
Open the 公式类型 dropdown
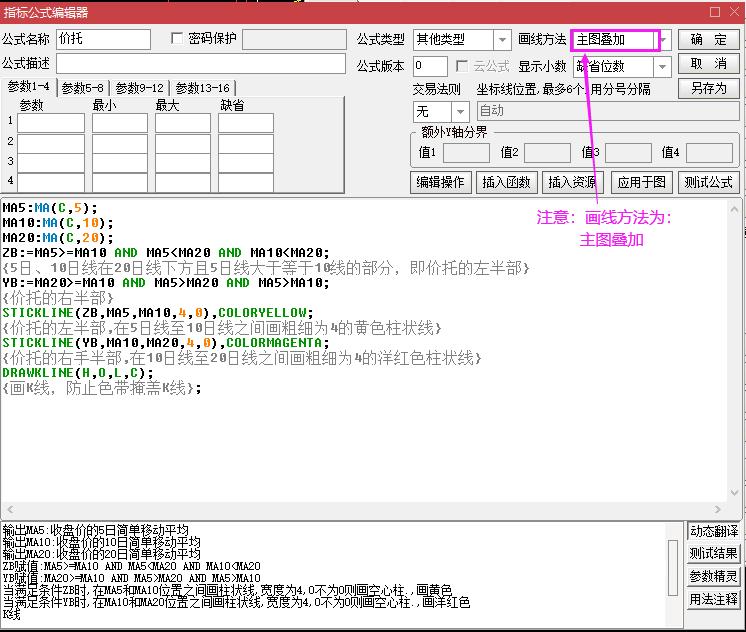(x=503, y=40)
